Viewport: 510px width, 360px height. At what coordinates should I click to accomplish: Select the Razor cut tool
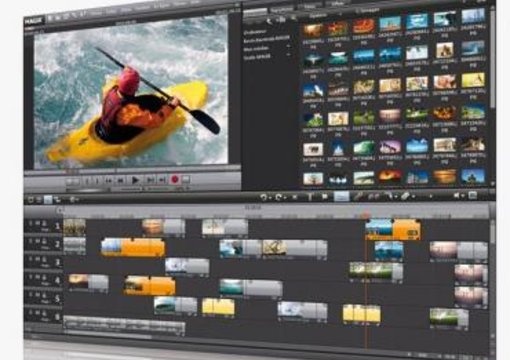[389, 196]
